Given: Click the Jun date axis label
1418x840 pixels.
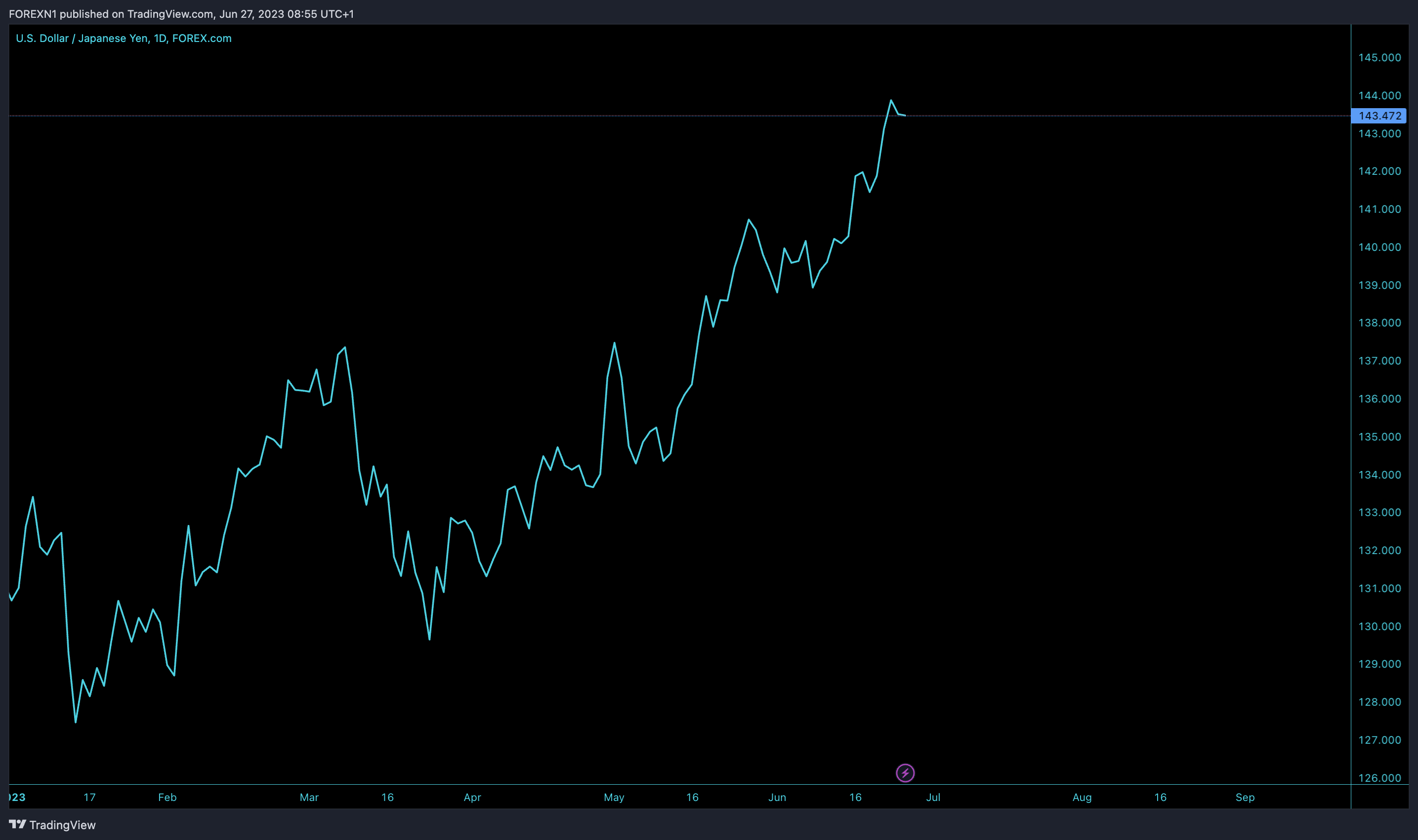Looking at the screenshot, I should point(777,797).
